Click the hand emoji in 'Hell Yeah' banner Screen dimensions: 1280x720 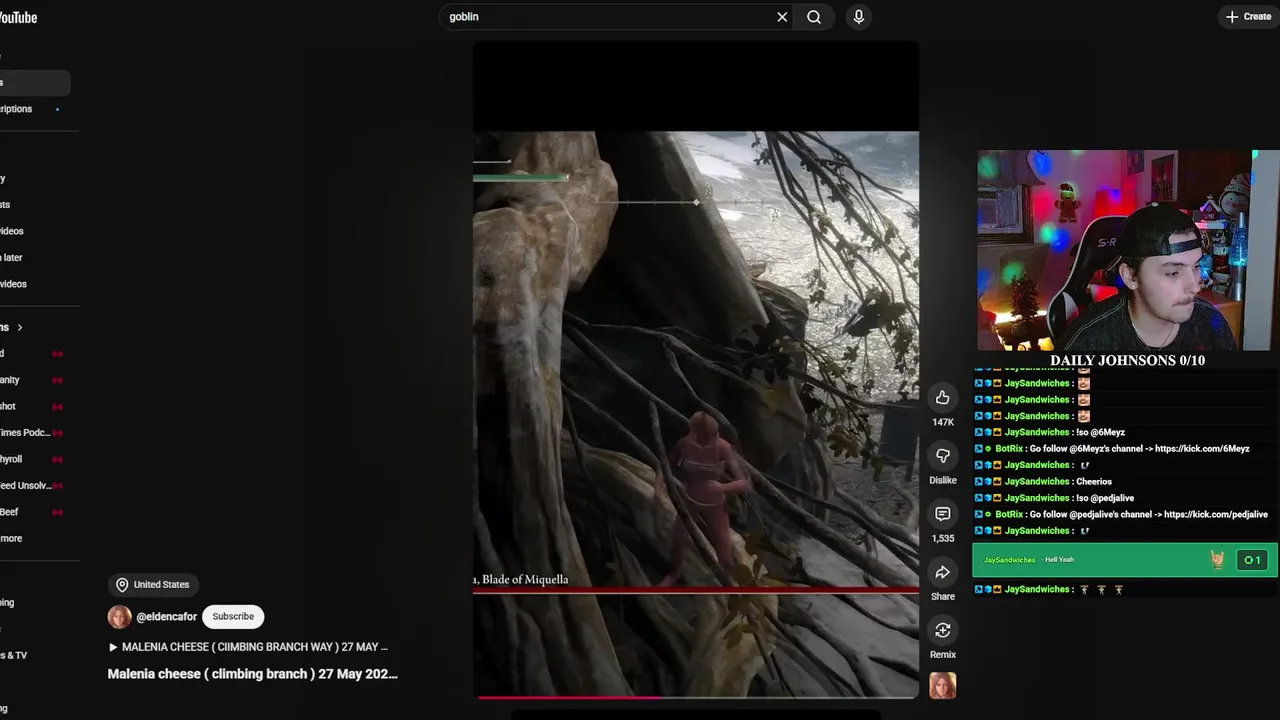[1217, 560]
